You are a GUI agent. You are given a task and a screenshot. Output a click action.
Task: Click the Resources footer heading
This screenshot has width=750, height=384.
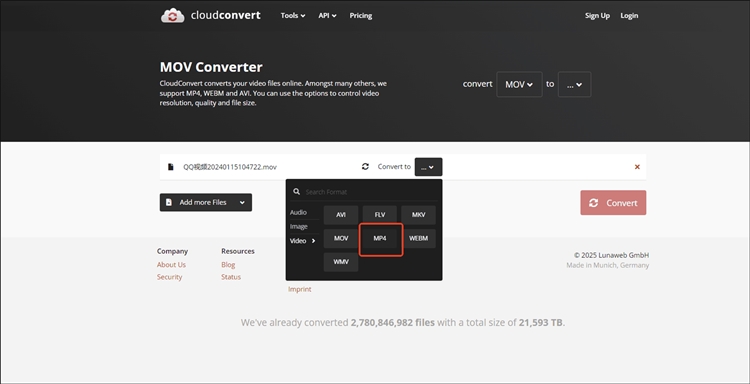(238, 251)
